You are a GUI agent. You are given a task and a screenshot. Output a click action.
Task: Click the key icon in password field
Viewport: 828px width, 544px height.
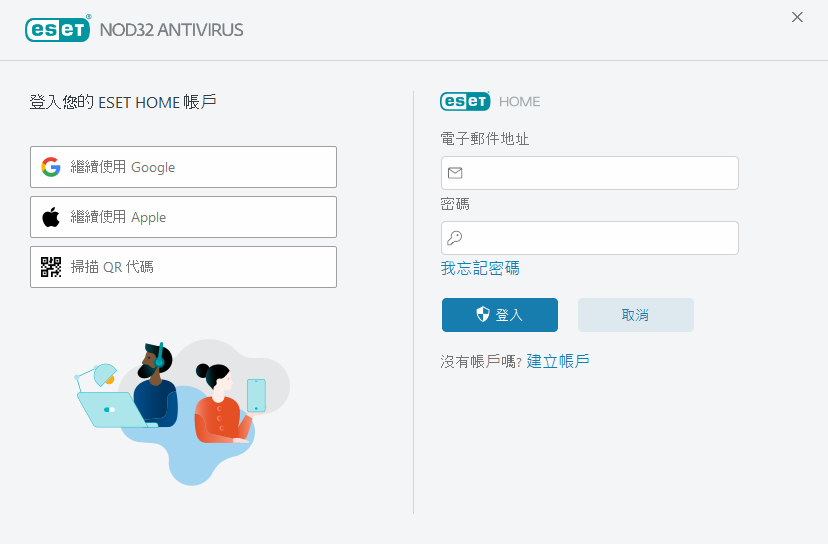coord(455,238)
